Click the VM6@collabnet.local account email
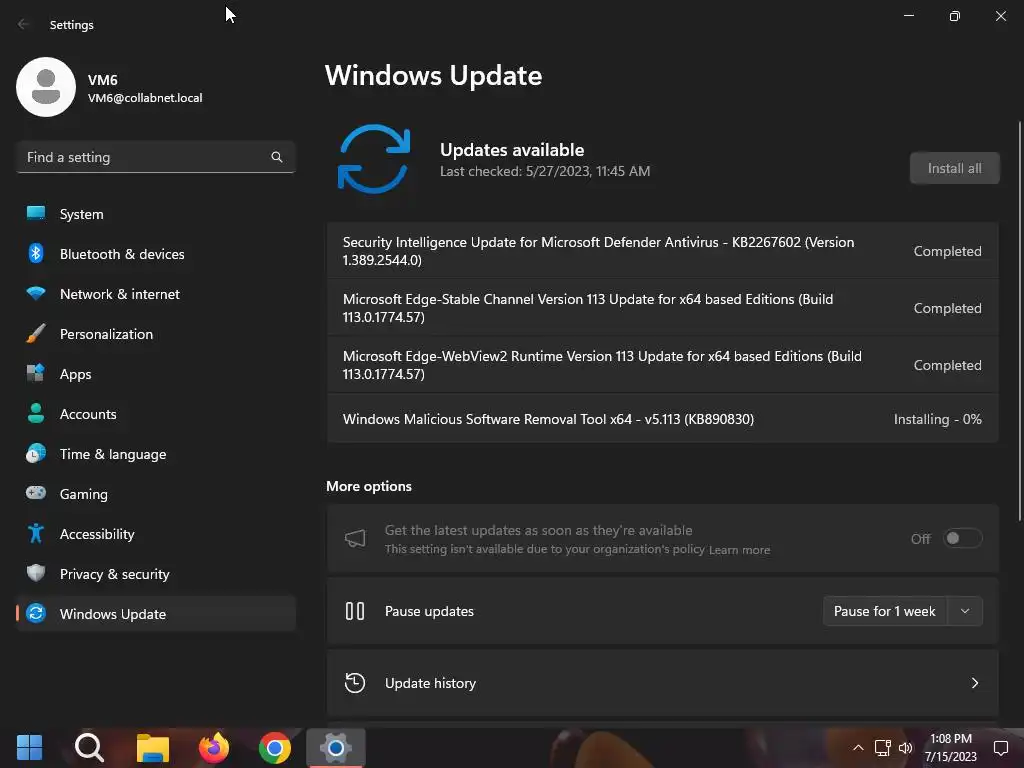The height and width of the screenshot is (768, 1024). [x=145, y=98]
